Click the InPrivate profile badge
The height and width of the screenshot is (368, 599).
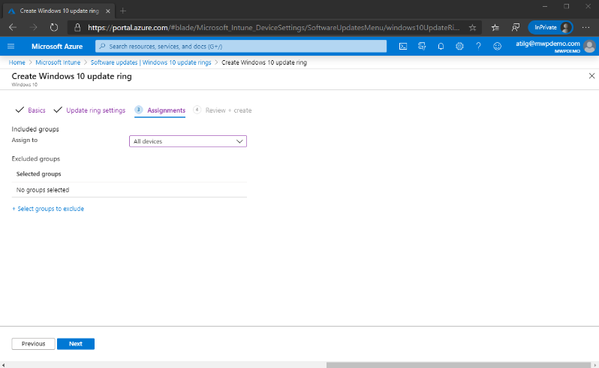click(x=550, y=28)
